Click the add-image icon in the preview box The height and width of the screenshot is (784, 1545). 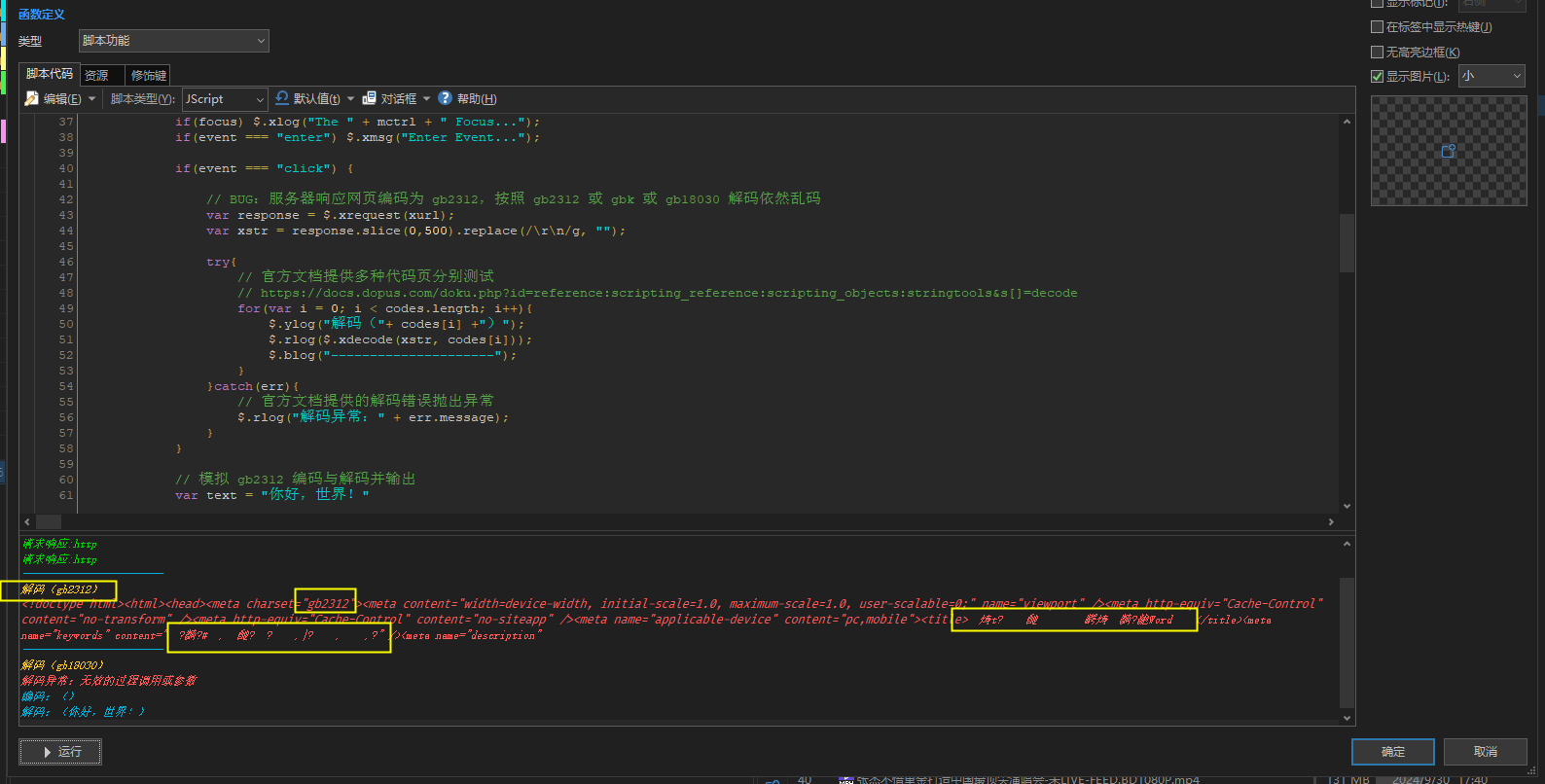(1448, 151)
